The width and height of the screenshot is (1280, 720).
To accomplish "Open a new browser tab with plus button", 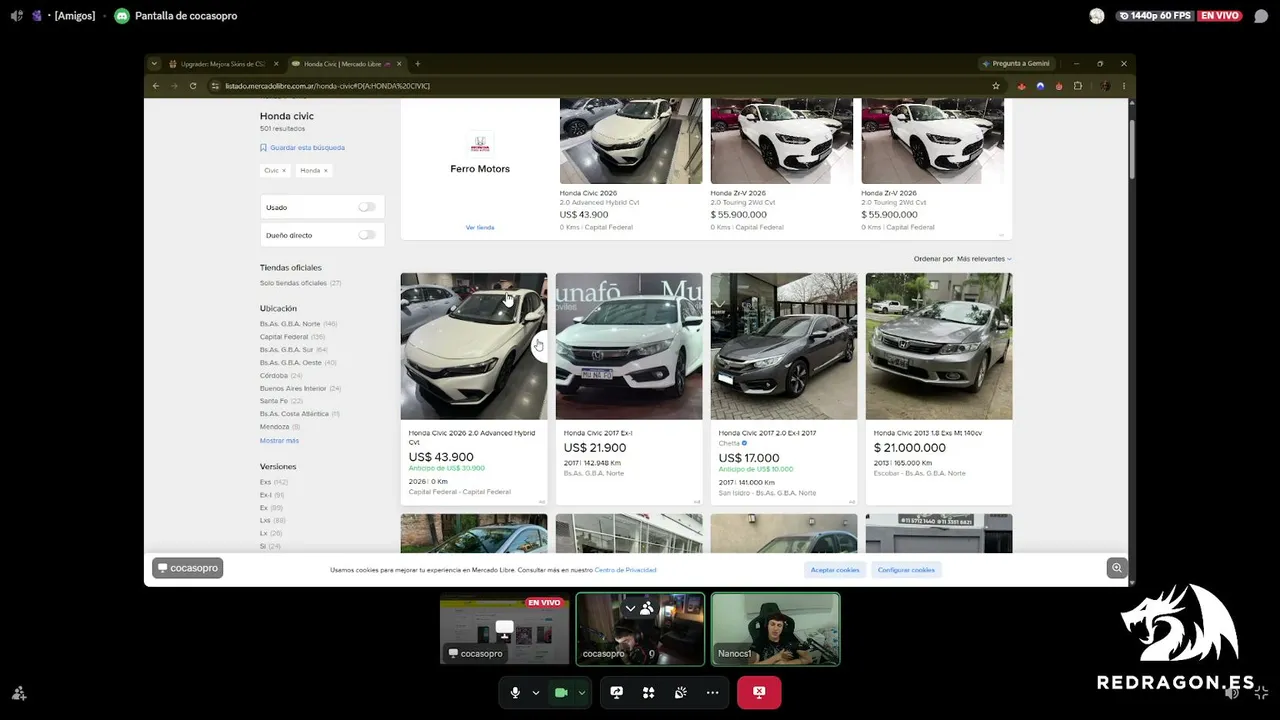I will coord(417,64).
